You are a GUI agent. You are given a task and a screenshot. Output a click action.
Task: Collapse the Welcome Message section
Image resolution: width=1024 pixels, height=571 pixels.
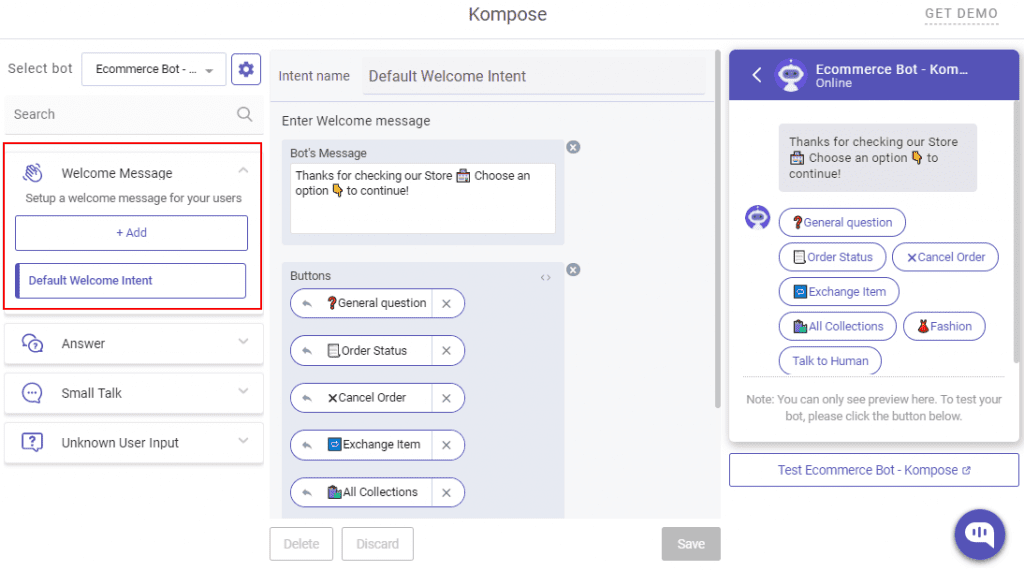pos(243,172)
